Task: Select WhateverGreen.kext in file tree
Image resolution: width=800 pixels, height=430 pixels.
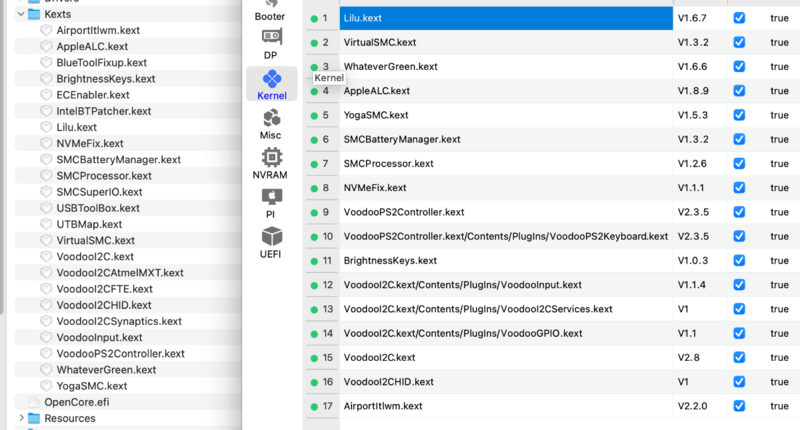Action: 106,370
